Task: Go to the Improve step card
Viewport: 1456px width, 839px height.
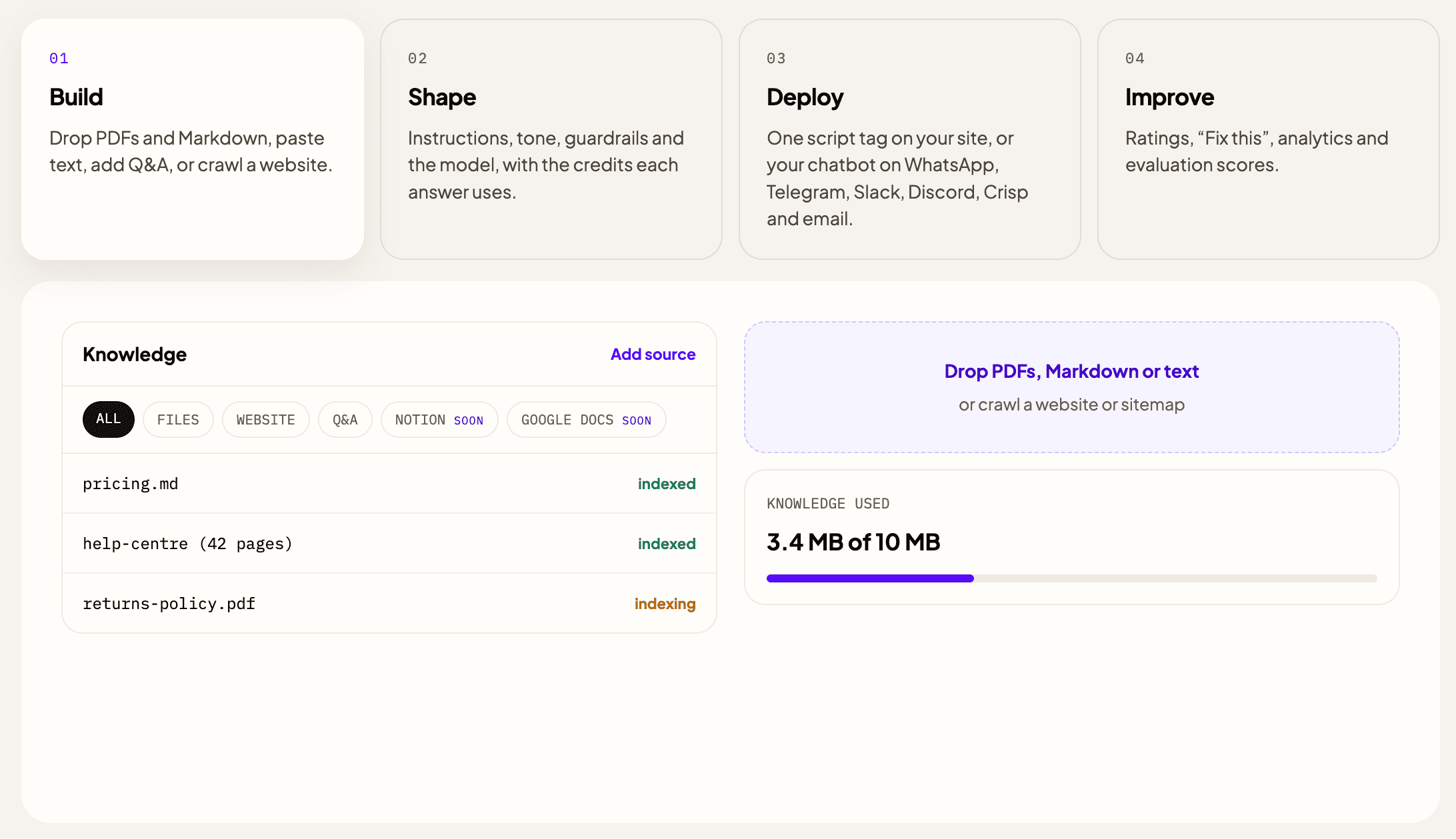Action: click(1269, 139)
